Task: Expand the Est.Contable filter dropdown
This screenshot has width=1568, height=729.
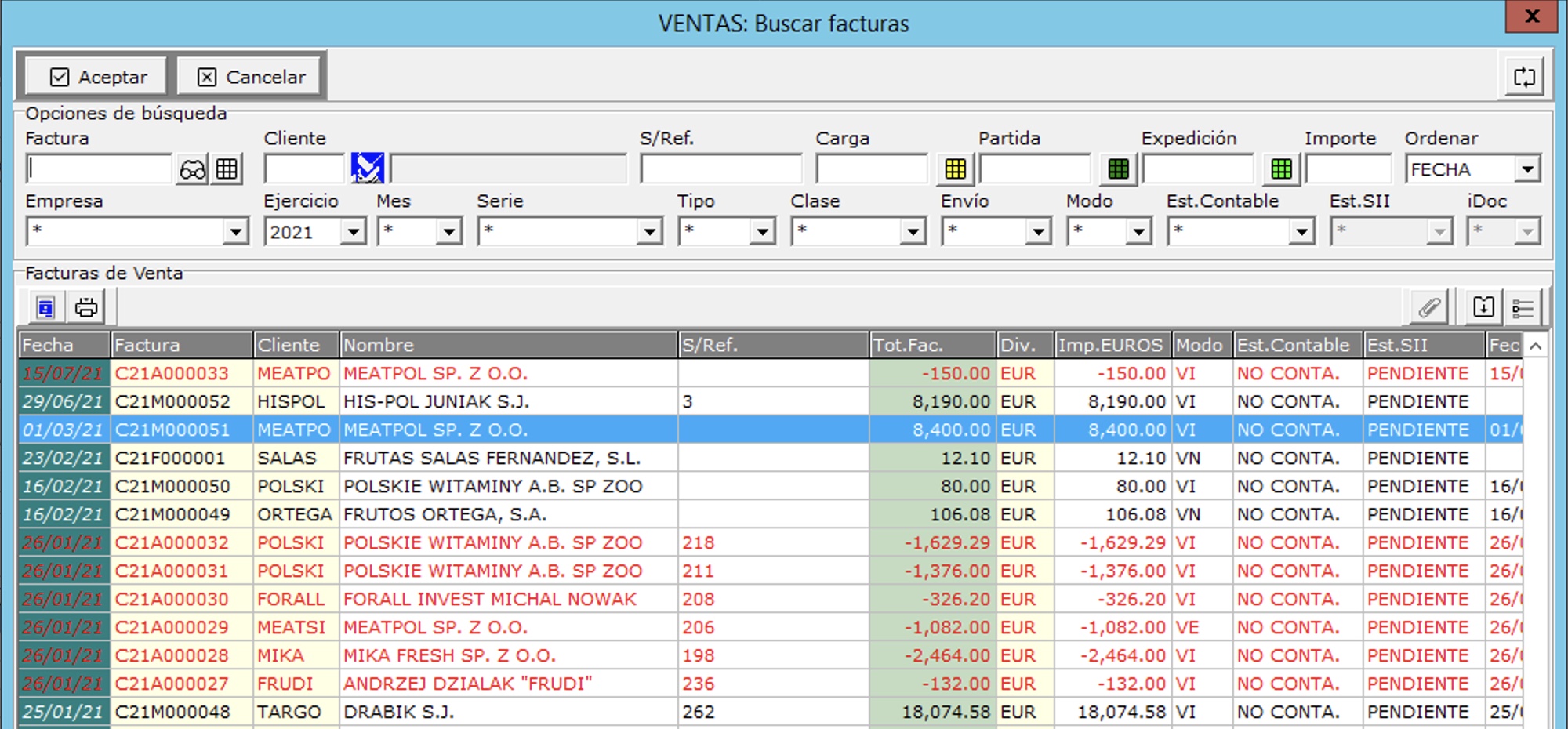Action: pyautogui.click(x=1301, y=232)
